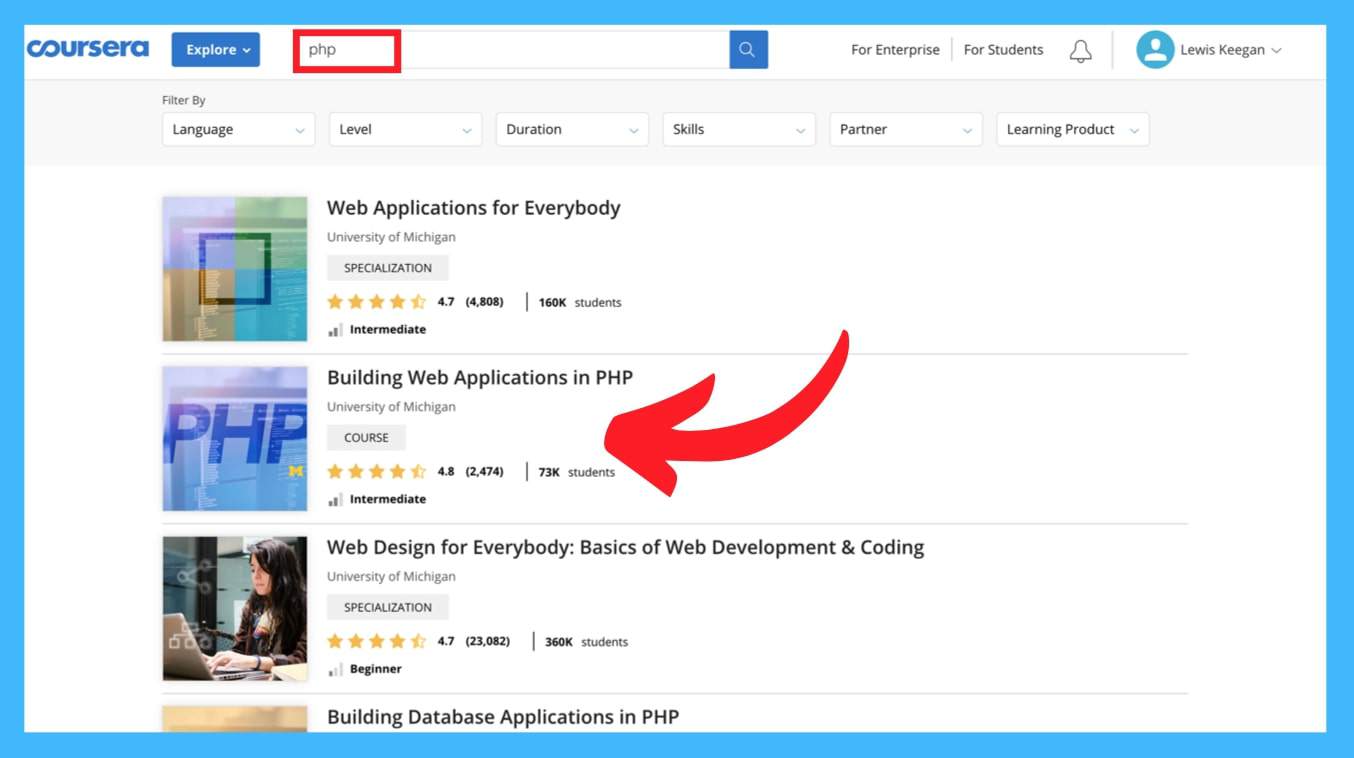
Task: Click University of Michigan under Web Design for Everybody
Action: tap(391, 577)
